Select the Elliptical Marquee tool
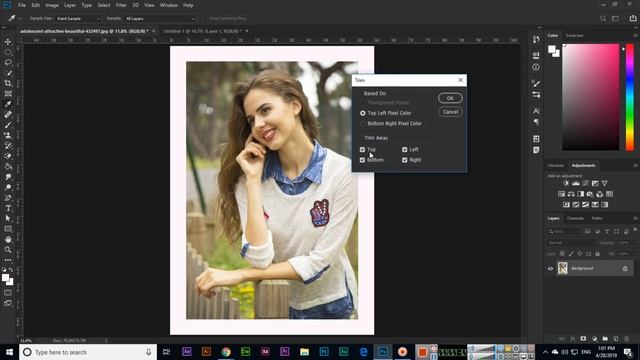Viewport: 640px width, 360px height. pyautogui.click(x=8, y=52)
